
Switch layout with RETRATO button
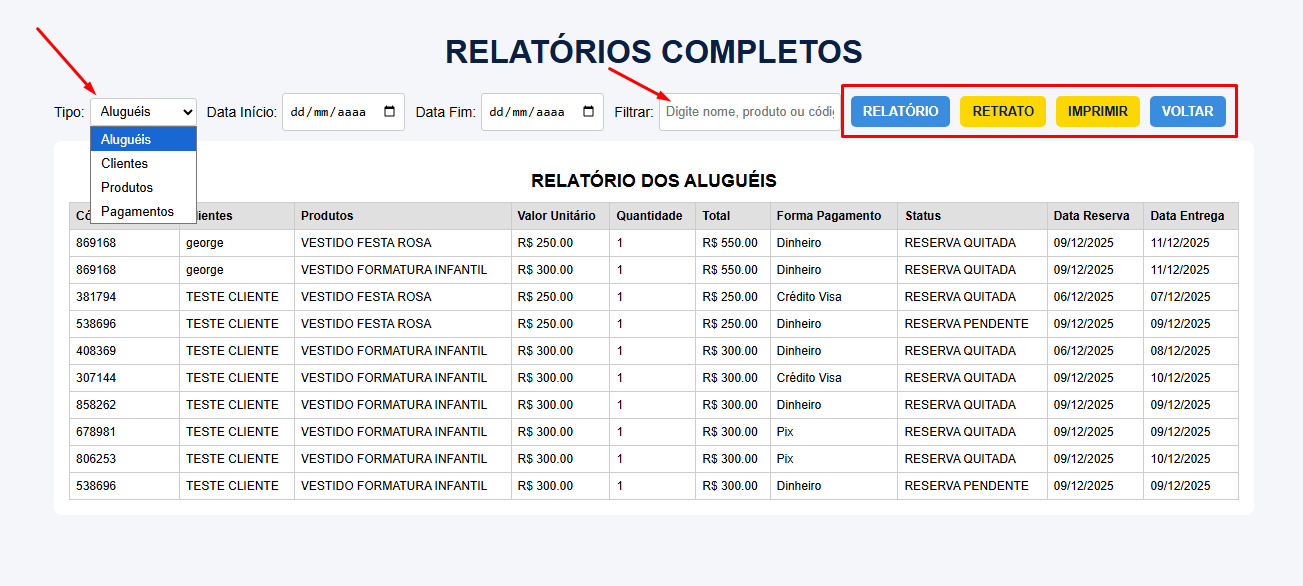[1003, 111]
